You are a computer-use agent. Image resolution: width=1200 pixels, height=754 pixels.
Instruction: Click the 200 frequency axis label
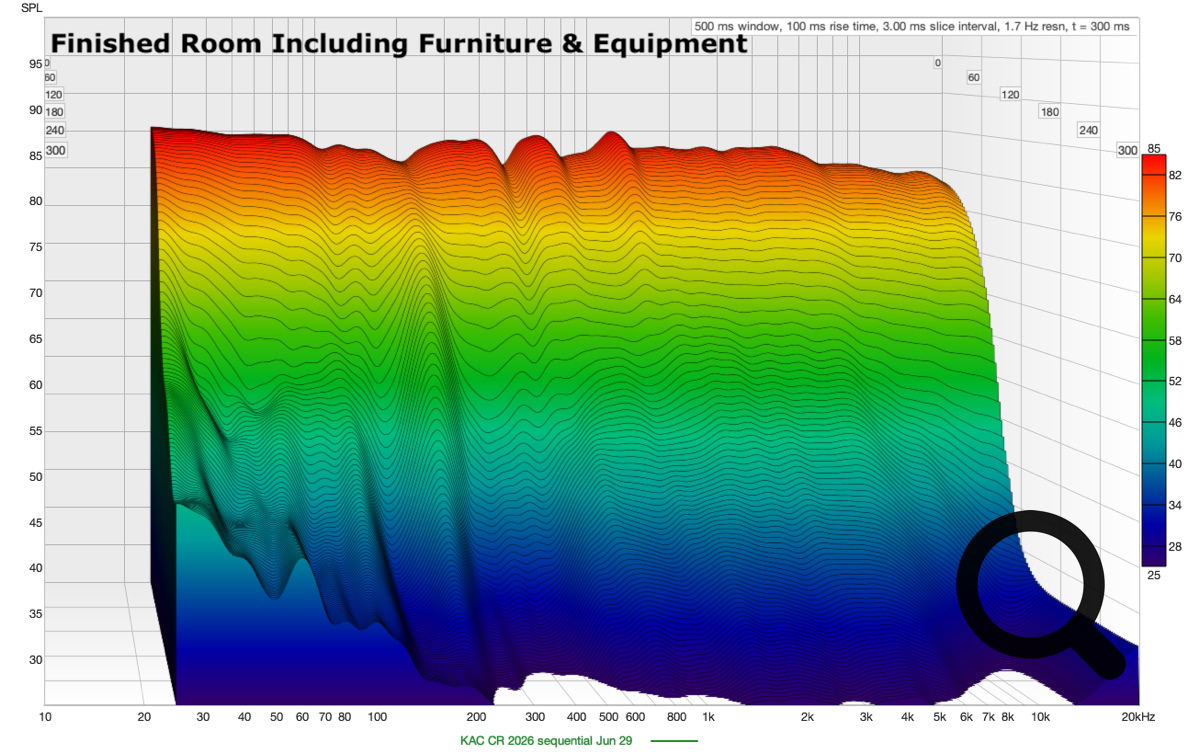click(476, 718)
